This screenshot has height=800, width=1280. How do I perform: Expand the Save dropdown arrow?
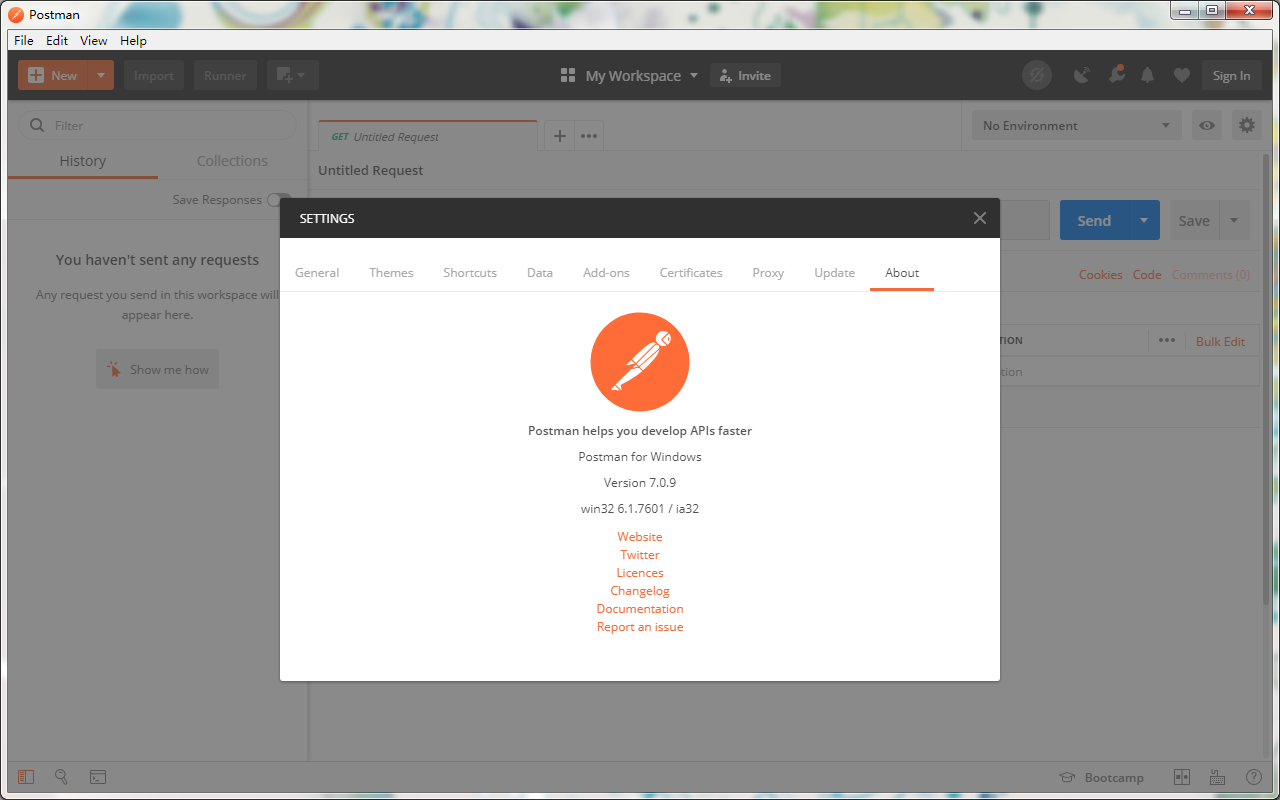click(1234, 220)
